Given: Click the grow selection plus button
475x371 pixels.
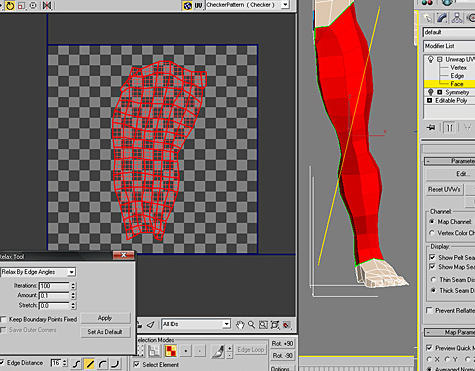Looking at the screenshot, I should [186, 351].
